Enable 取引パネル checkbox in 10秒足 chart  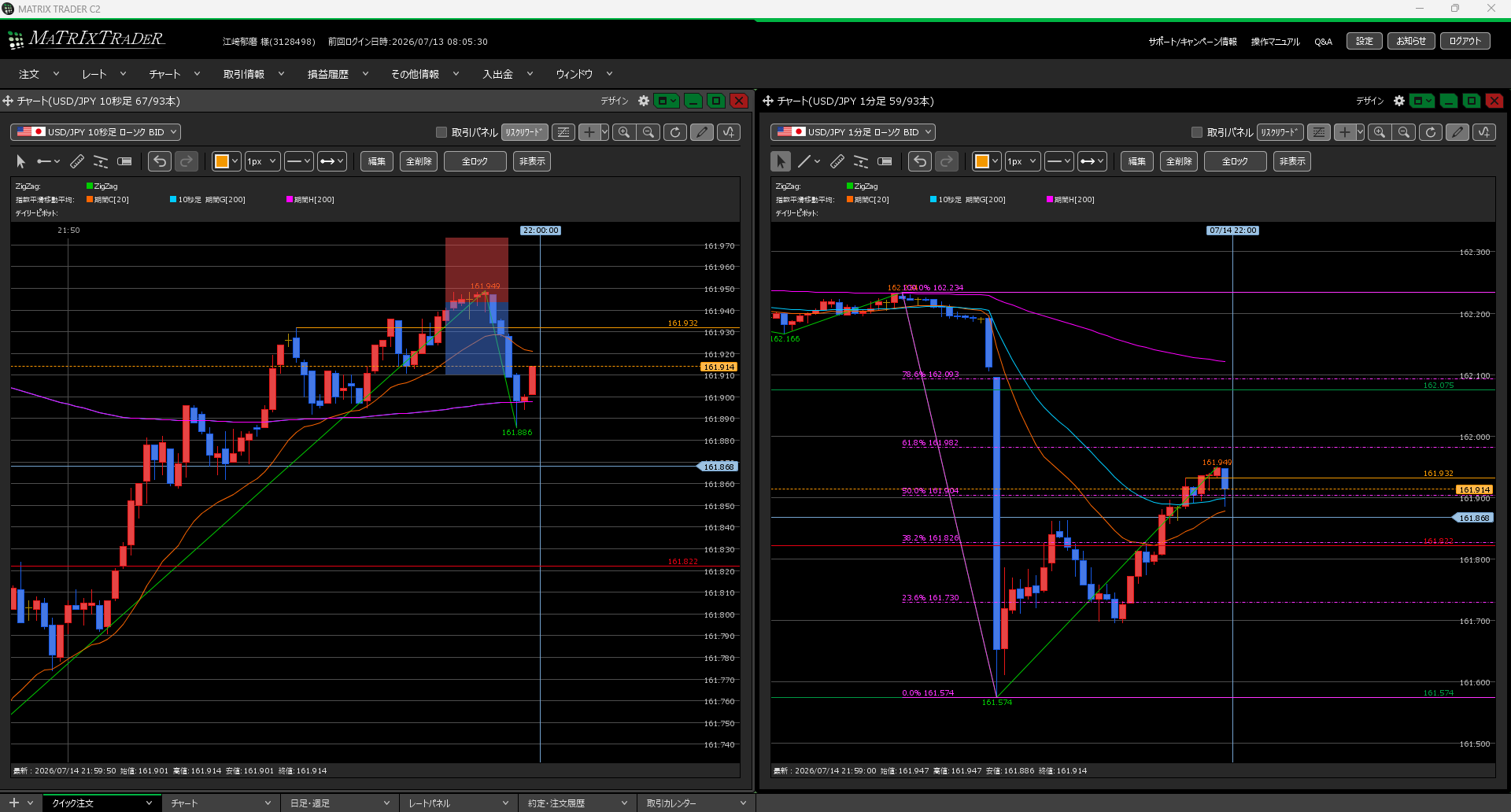click(441, 132)
